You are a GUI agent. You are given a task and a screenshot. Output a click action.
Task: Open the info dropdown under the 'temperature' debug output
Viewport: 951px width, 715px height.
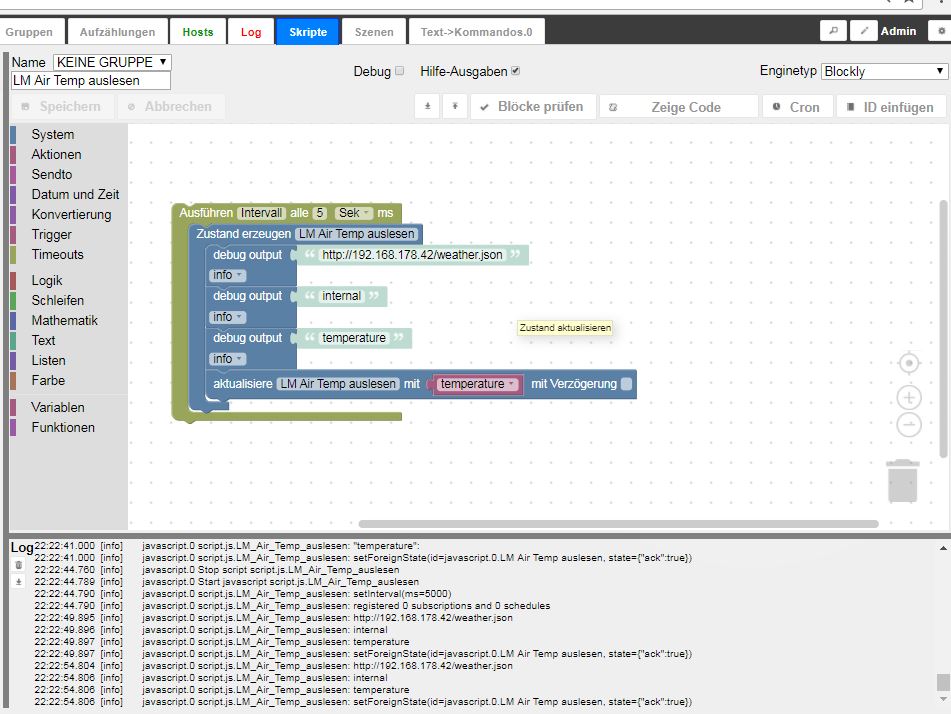(x=227, y=359)
